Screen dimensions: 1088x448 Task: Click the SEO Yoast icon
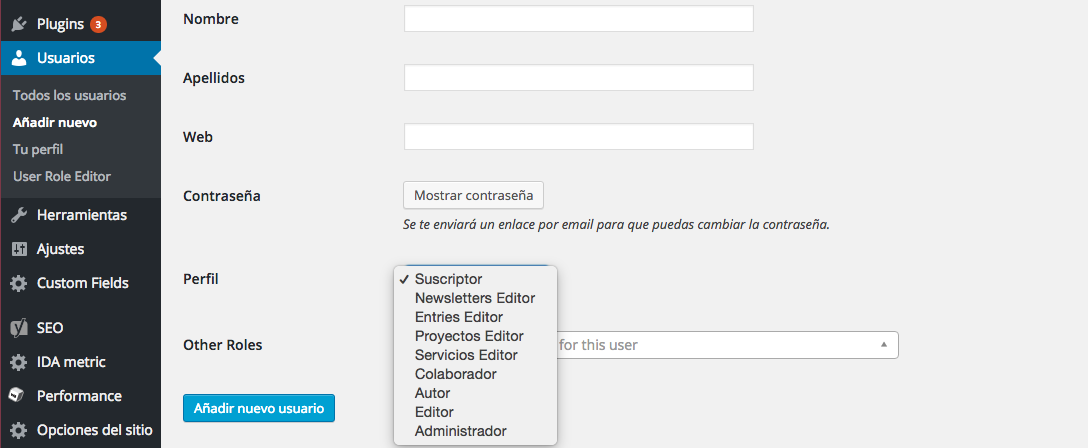pos(19,328)
